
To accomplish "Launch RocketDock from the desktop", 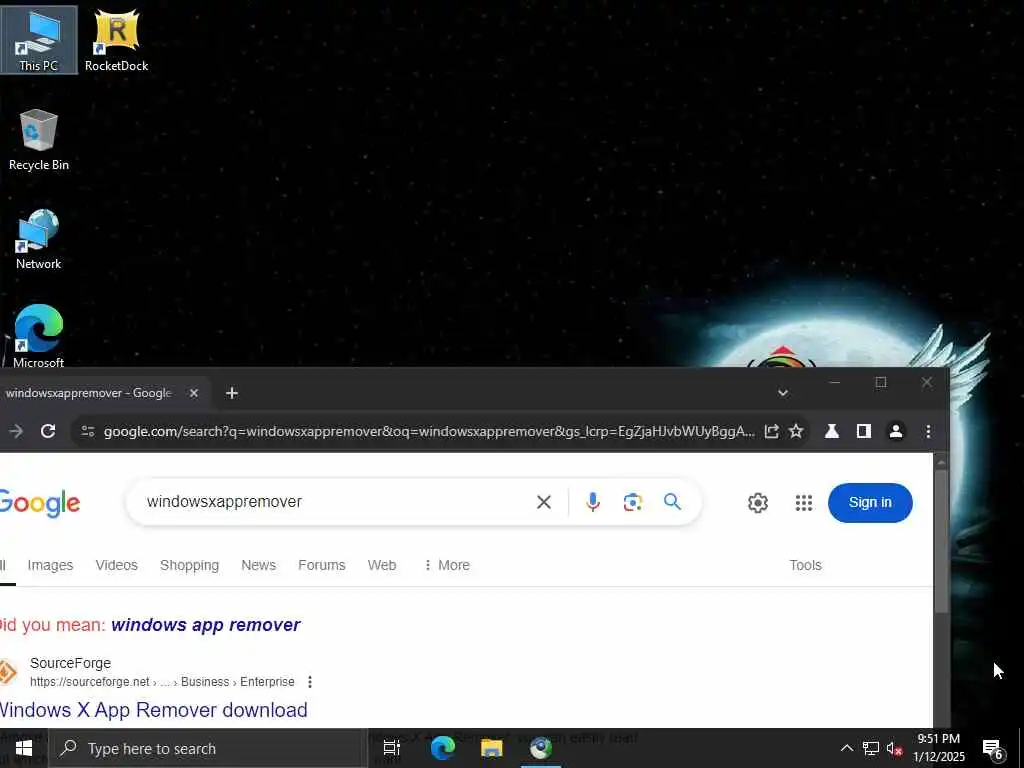I will click(x=116, y=40).
